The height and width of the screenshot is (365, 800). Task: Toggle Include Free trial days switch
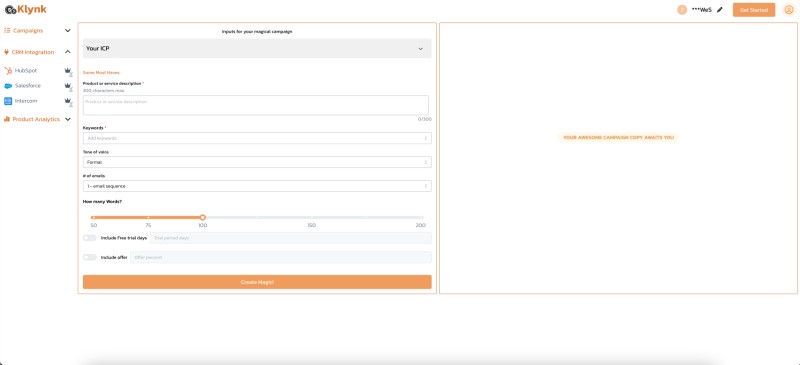coord(90,238)
